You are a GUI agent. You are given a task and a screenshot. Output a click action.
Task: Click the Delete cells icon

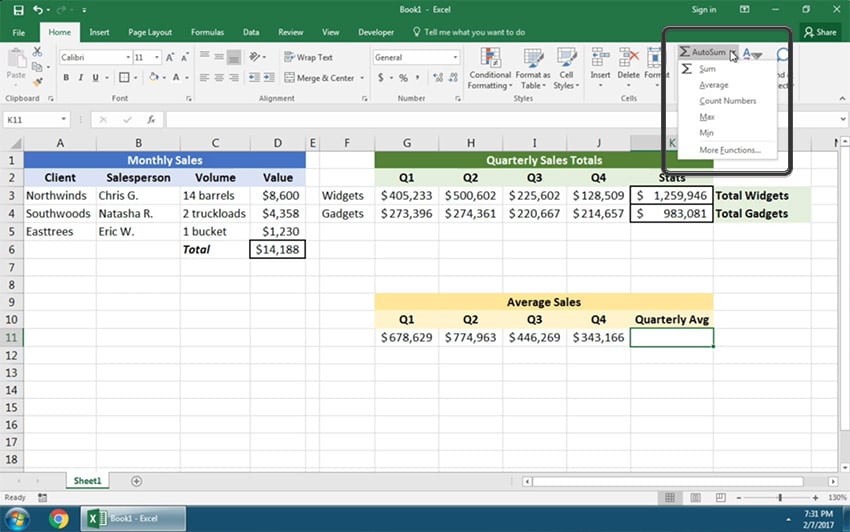[x=628, y=58]
